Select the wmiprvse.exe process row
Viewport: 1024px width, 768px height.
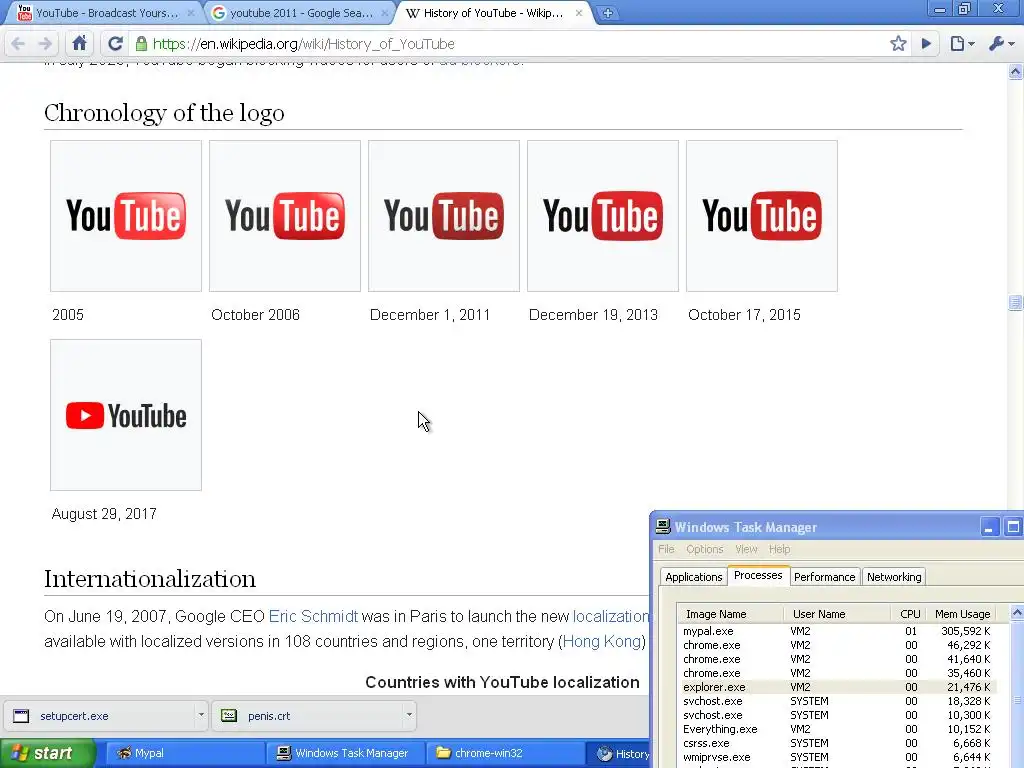tap(837, 758)
